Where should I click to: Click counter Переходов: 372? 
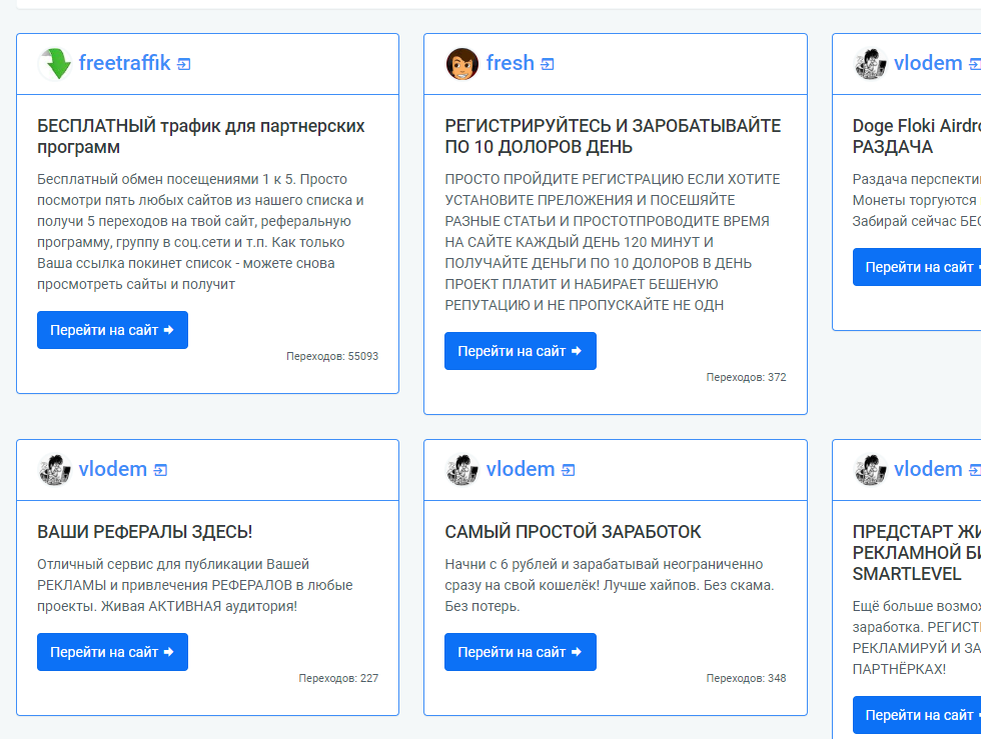click(746, 377)
